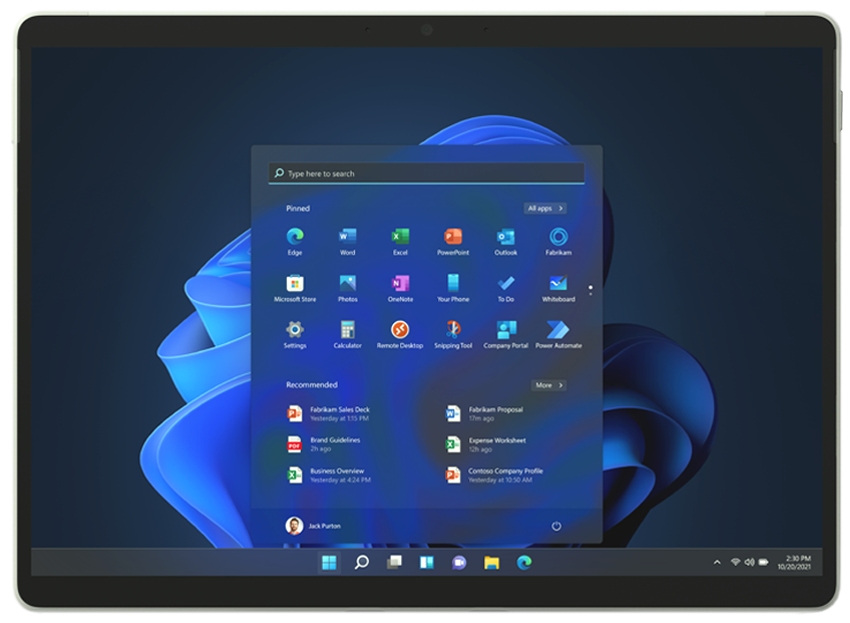Image resolution: width=850 pixels, height=623 pixels.
Task: Open Edge from the taskbar
Action: tap(524, 562)
